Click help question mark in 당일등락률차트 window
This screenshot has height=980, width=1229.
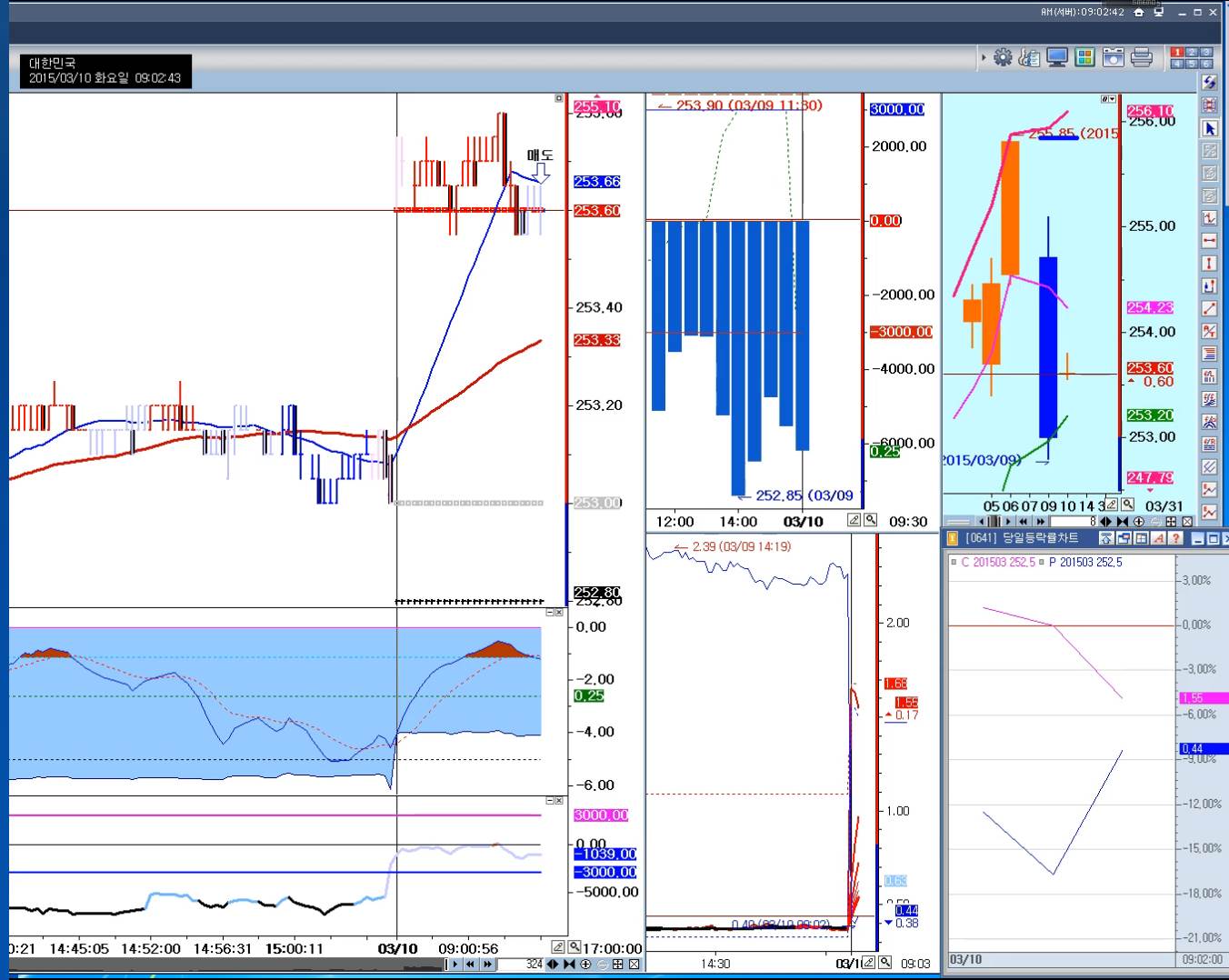pyautogui.click(x=1175, y=538)
